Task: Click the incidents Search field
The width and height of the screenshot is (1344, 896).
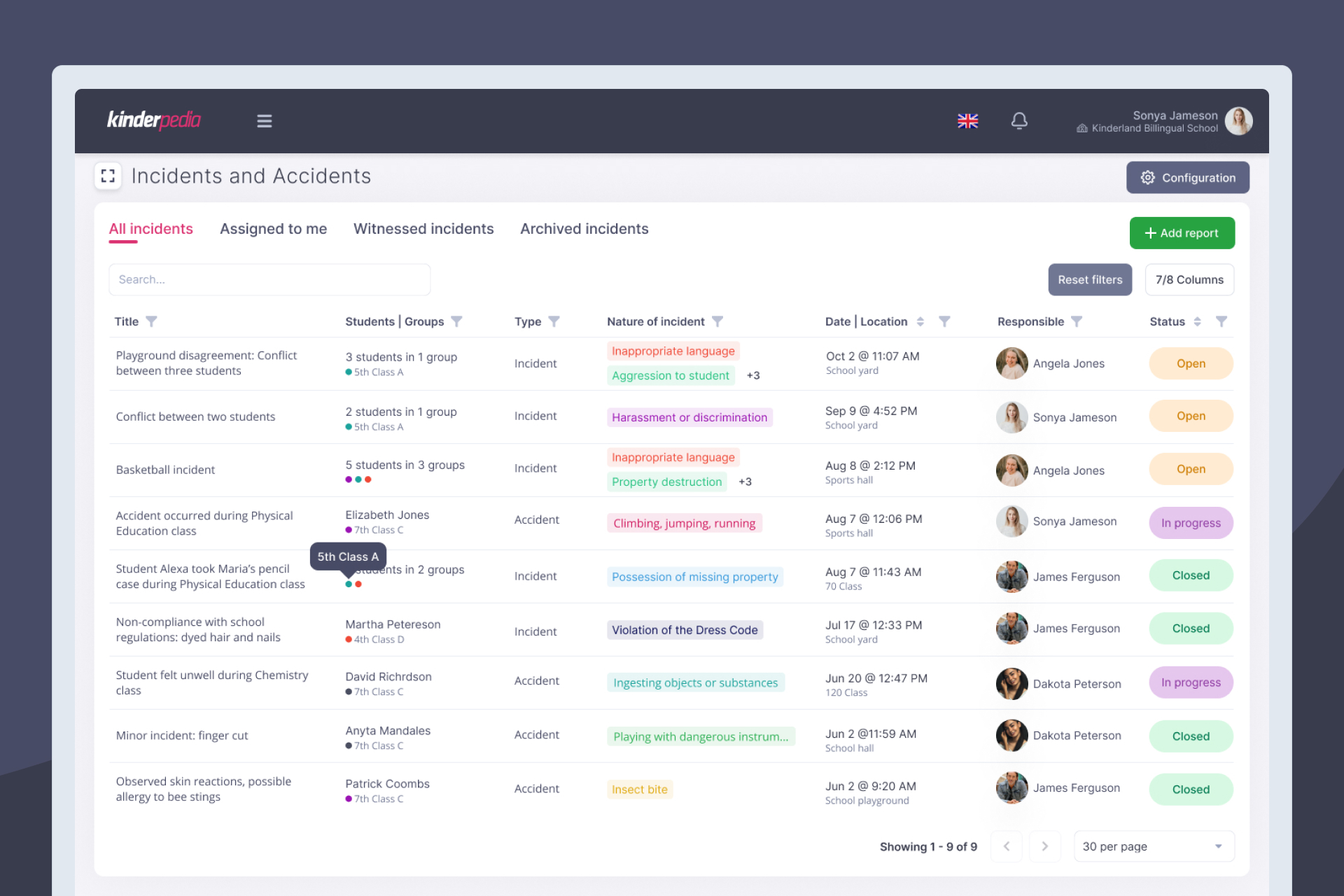Action: [x=269, y=279]
